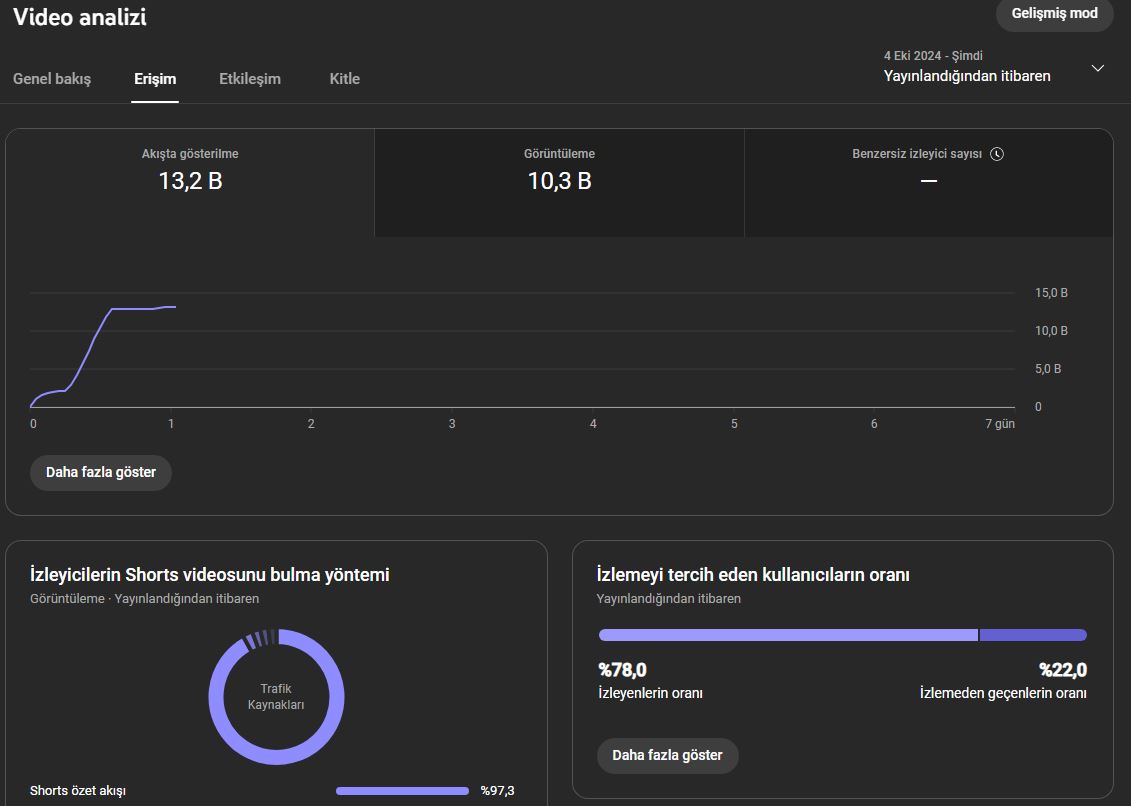
Task: Select the Görüntüleme metric card
Action: [559, 183]
